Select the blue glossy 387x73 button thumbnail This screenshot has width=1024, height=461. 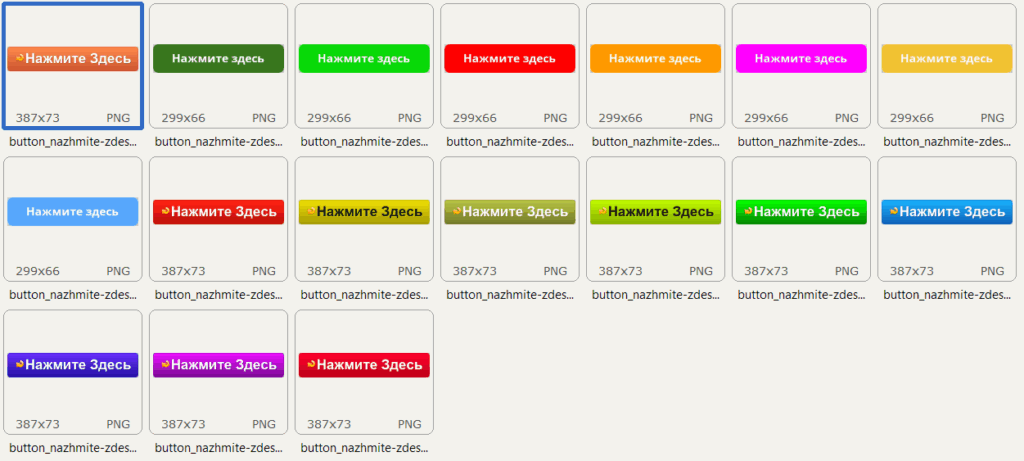(947, 212)
